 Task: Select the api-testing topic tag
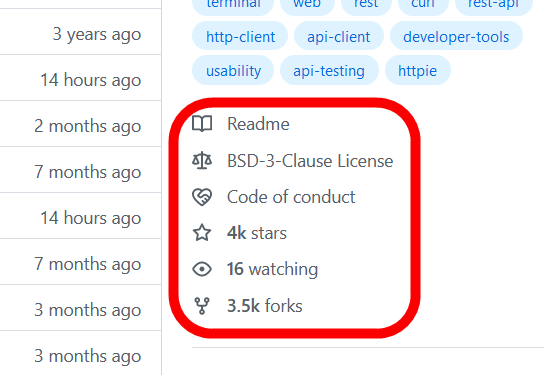pos(329,70)
